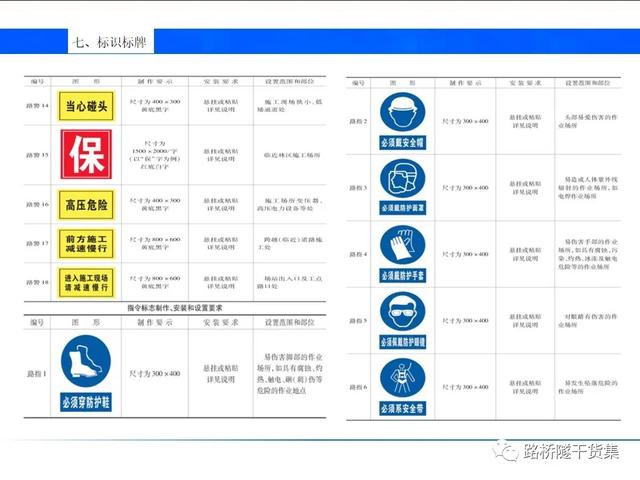Click the 路指 6 row number cell
Viewport: 640px width, 480px height.
pos(358,386)
